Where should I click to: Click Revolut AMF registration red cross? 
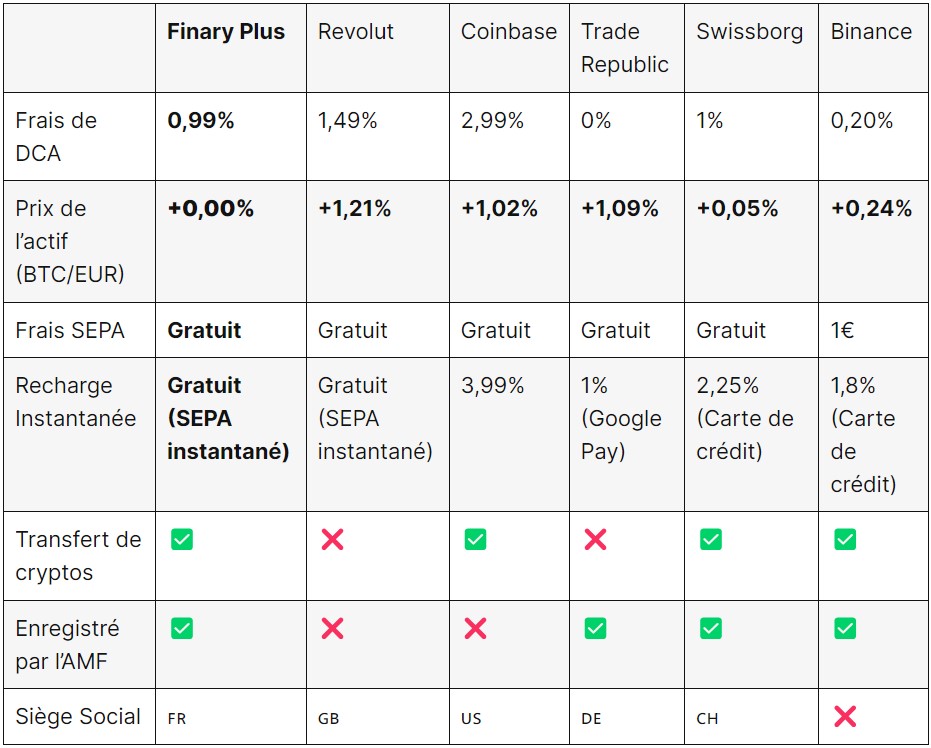pyautogui.click(x=332, y=629)
